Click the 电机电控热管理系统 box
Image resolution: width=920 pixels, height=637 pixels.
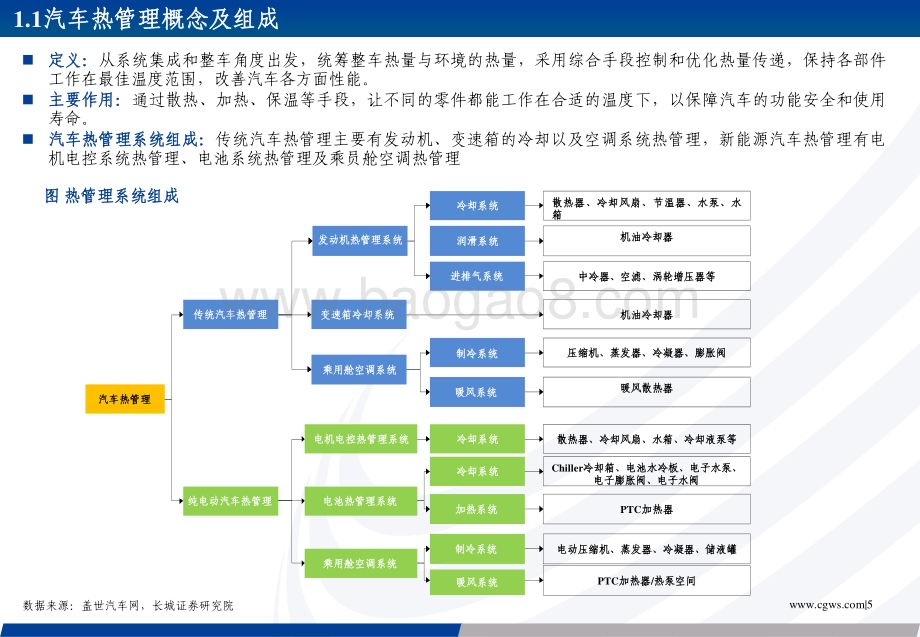[x=361, y=439]
